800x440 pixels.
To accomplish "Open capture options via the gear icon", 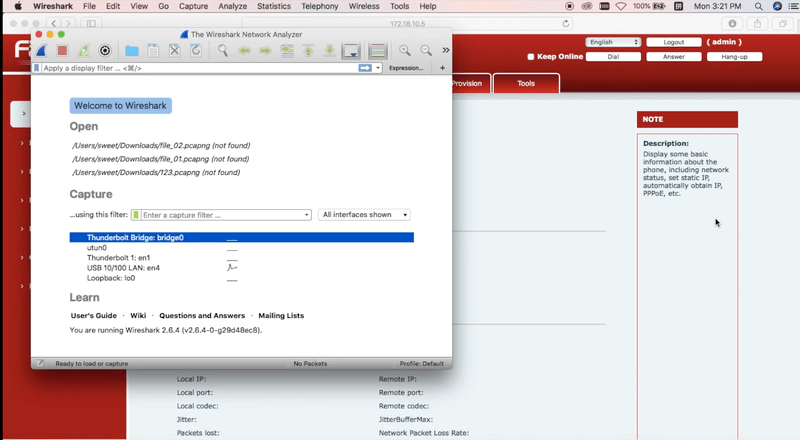I will pyautogui.click(x=105, y=50).
